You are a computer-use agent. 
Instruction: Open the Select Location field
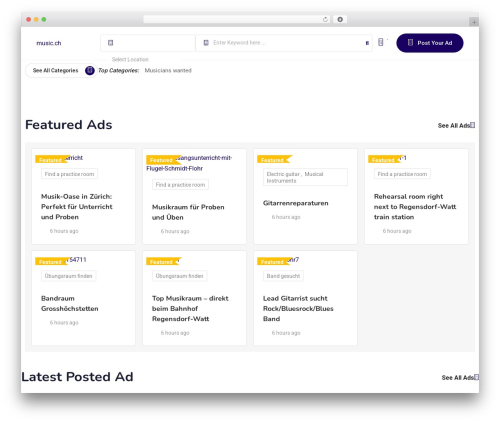pyautogui.click(x=148, y=43)
